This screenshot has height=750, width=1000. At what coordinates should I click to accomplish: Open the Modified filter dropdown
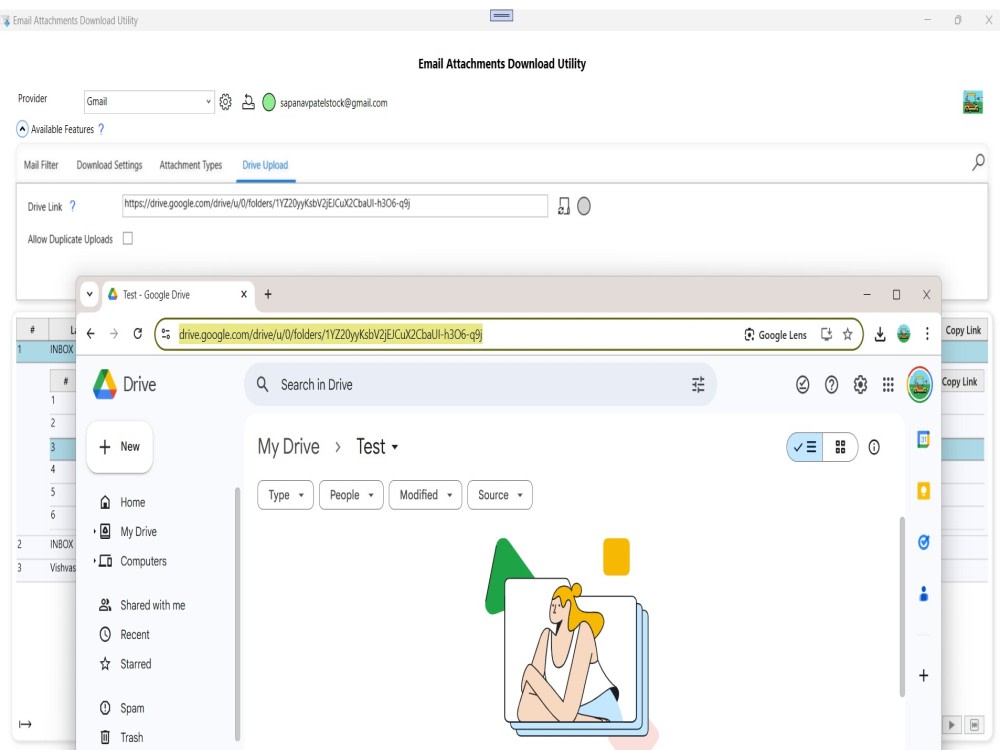click(x=425, y=495)
